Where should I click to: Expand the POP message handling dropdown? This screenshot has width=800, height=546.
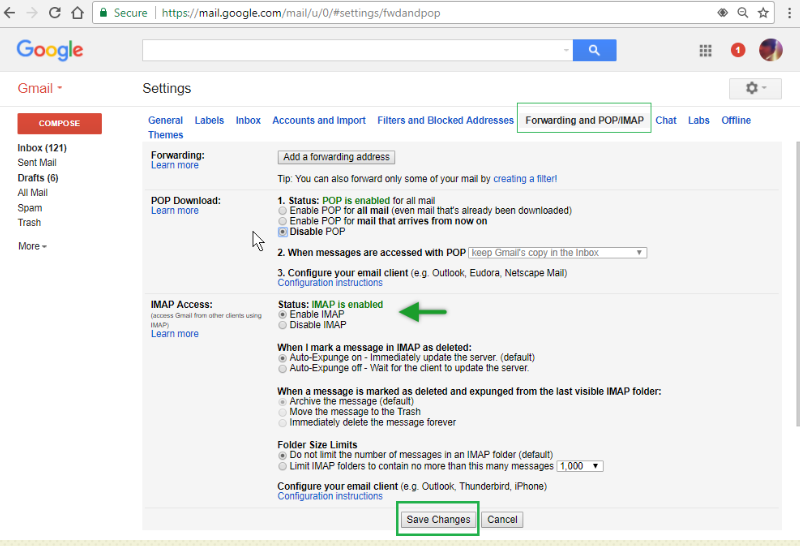(557, 253)
